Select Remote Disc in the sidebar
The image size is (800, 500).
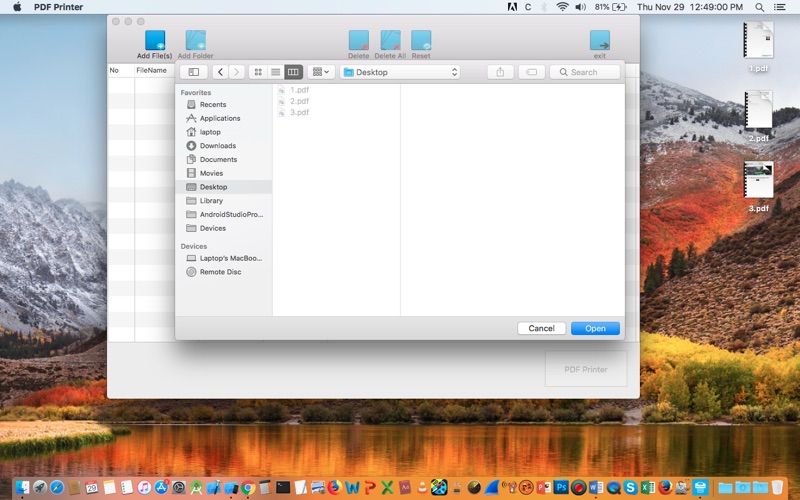(223, 272)
